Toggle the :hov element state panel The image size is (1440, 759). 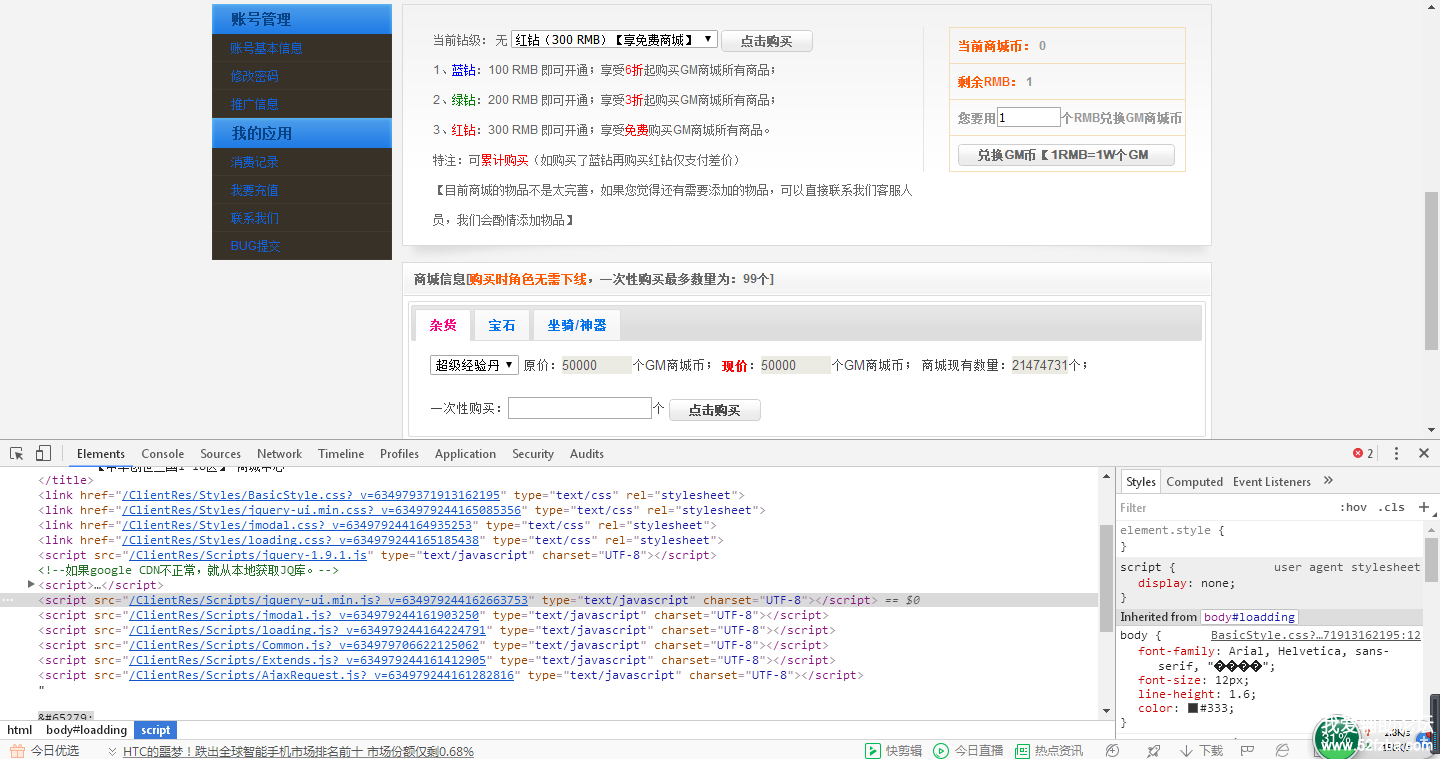click(1353, 507)
